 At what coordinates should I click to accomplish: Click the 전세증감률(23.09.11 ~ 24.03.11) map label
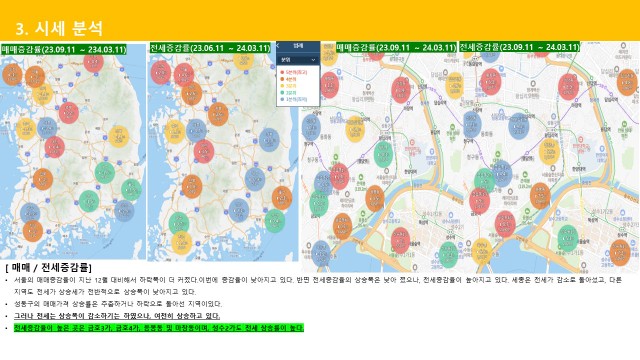(x=520, y=47)
